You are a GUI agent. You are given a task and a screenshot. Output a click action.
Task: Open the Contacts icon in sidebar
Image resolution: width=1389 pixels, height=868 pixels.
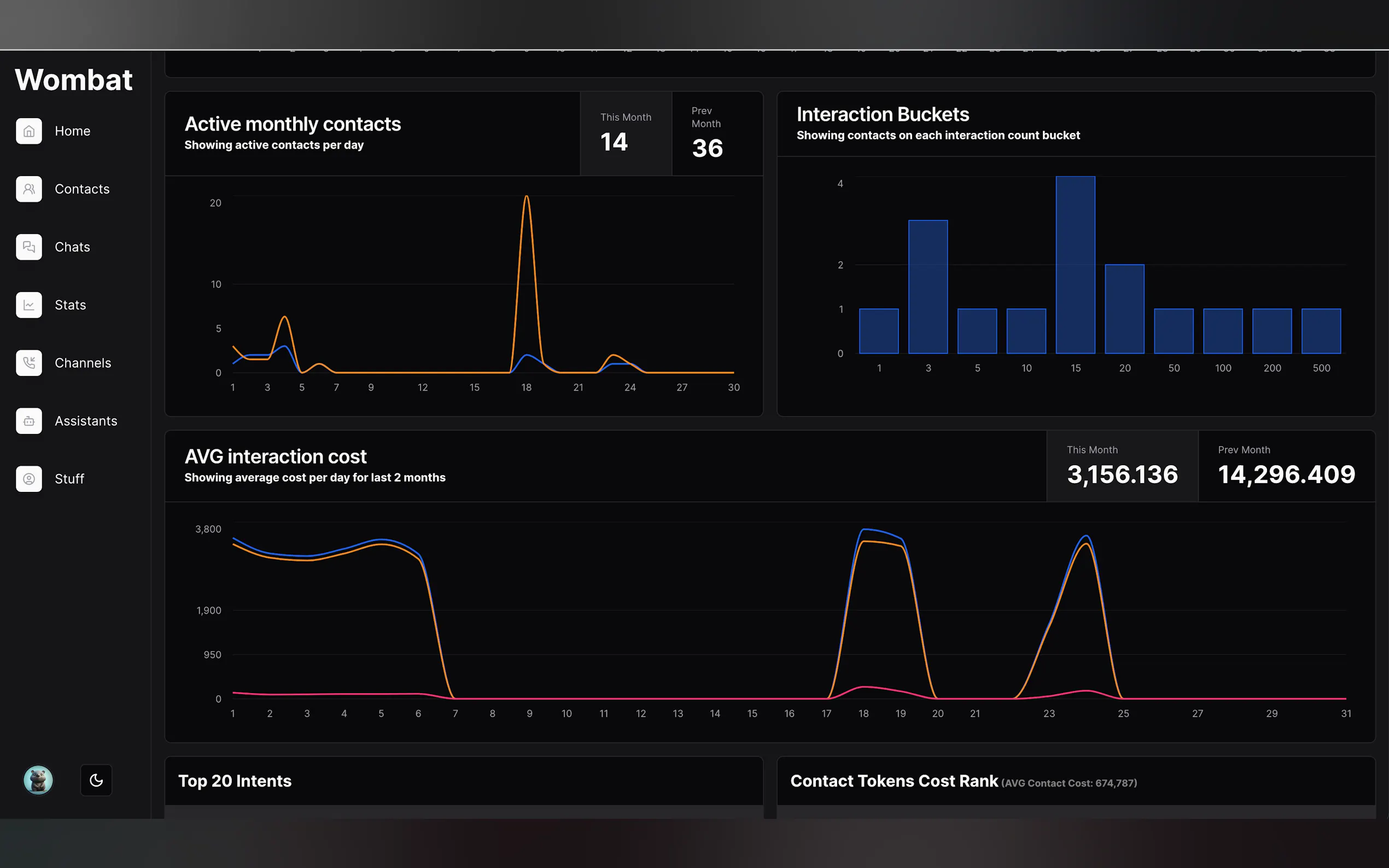tap(29, 190)
